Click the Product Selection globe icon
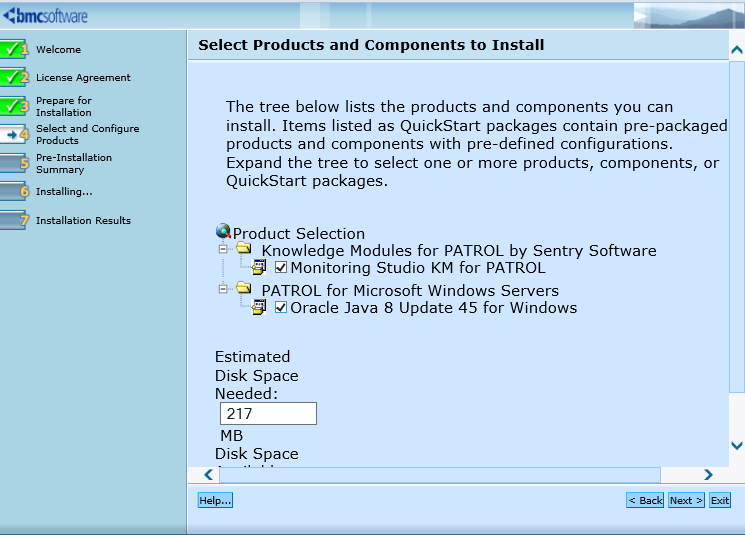Screen dimensions: 745x535 pyautogui.click(x=223, y=231)
